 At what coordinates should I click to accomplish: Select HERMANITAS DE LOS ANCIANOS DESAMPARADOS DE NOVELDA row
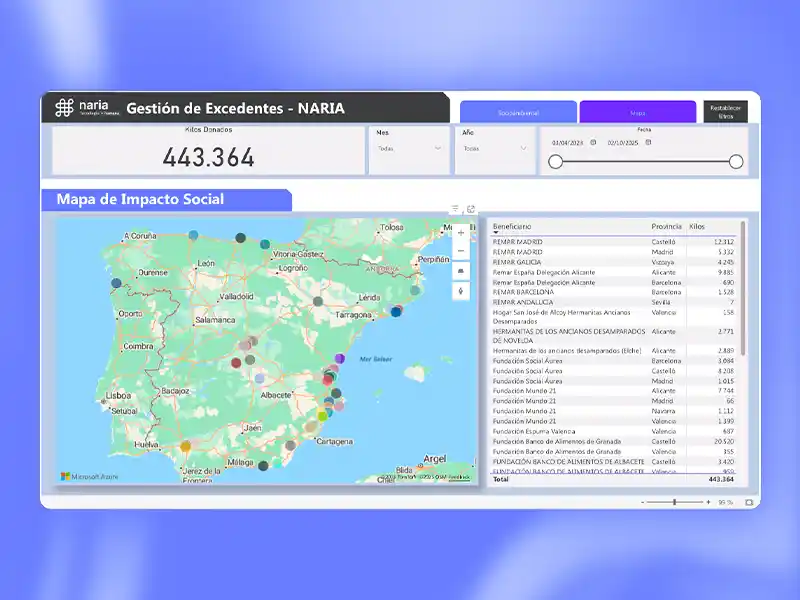[613, 336]
